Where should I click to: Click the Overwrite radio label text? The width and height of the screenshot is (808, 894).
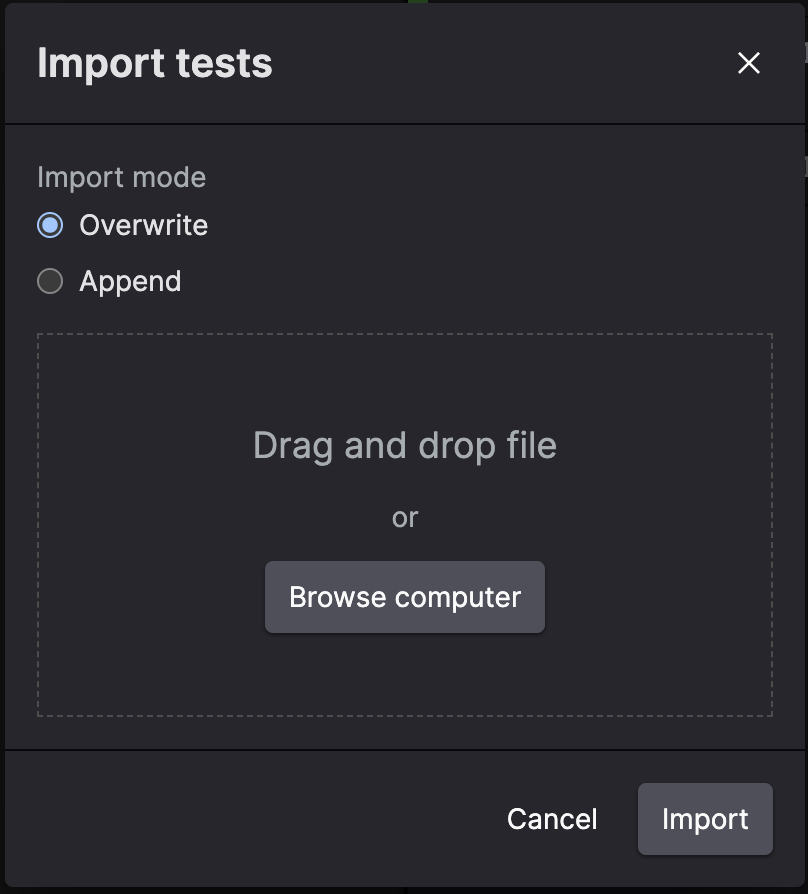(x=143, y=225)
